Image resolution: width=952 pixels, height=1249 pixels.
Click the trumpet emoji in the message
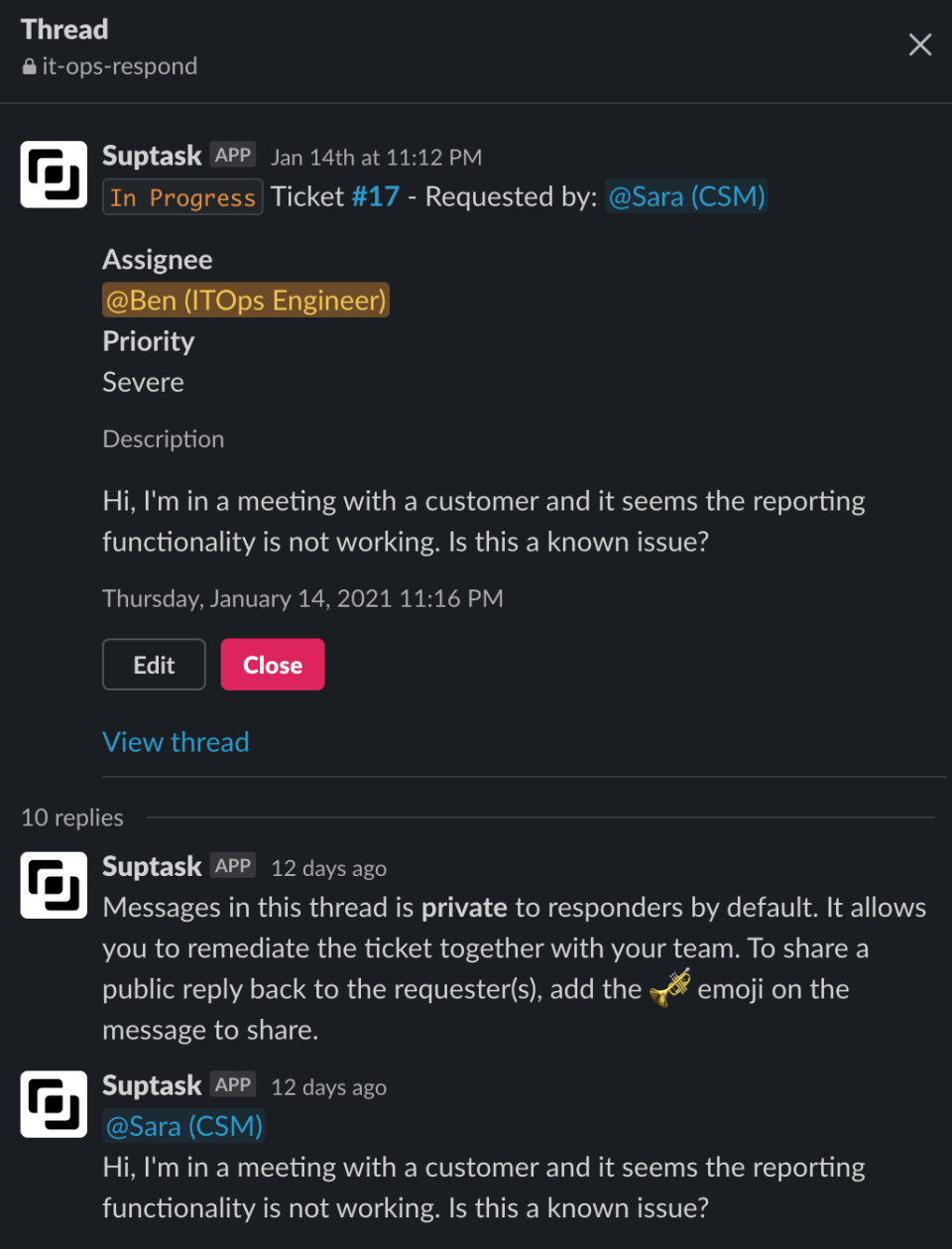[x=669, y=988]
